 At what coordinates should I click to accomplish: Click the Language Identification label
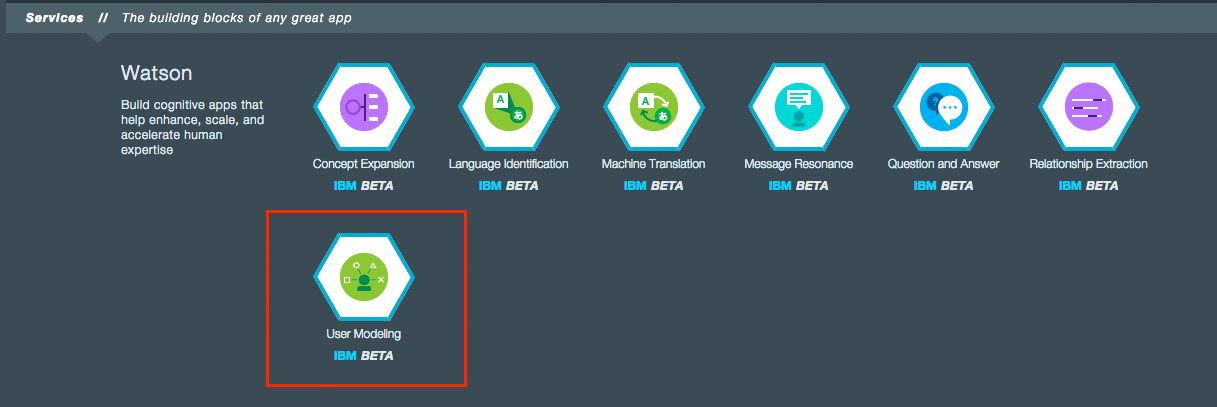coord(509,164)
